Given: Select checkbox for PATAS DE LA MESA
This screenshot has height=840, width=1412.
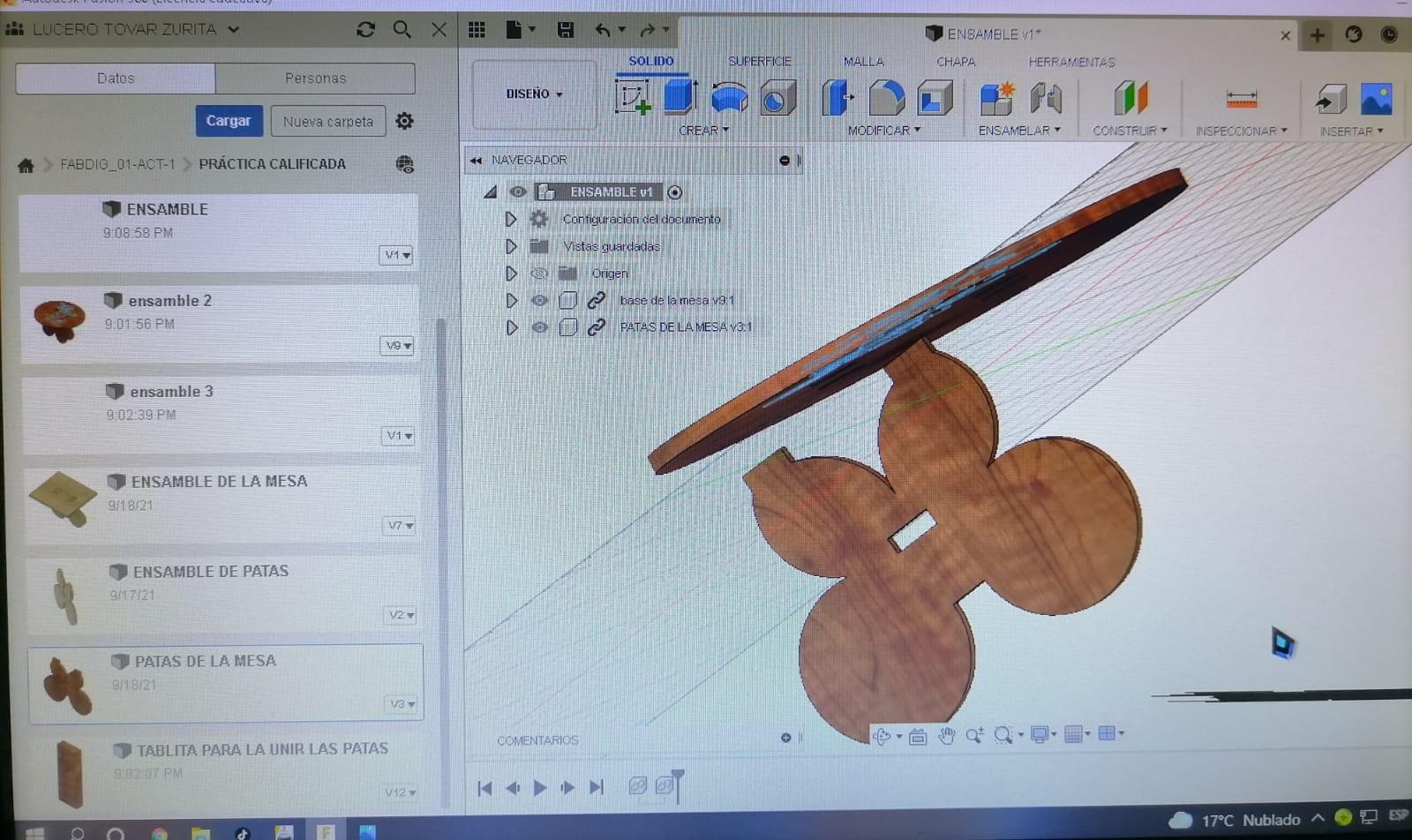Looking at the screenshot, I should point(568,327).
